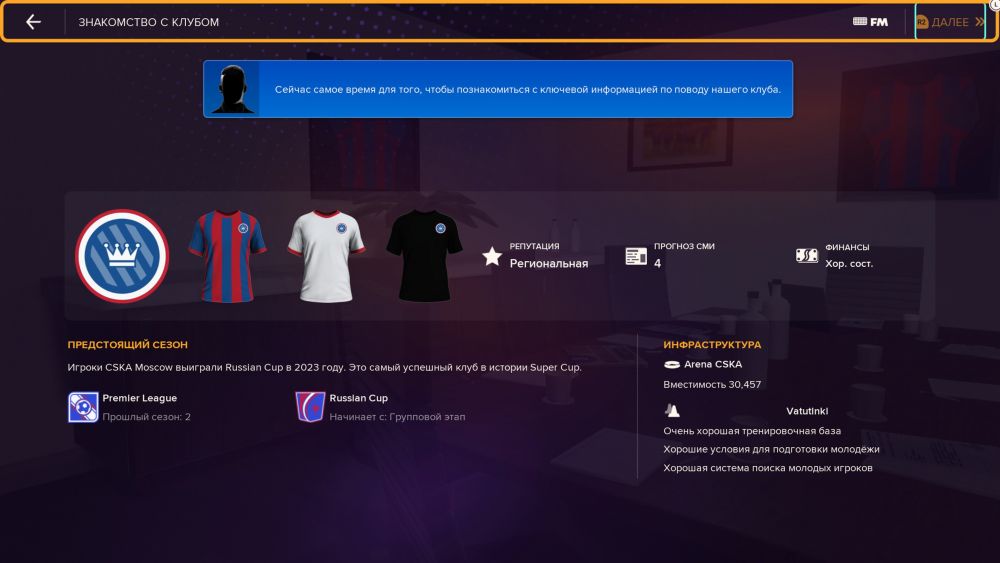The image size is (1000, 563).
Task: Click the manager silhouette avatar
Action: pyautogui.click(x=232, y=89)
